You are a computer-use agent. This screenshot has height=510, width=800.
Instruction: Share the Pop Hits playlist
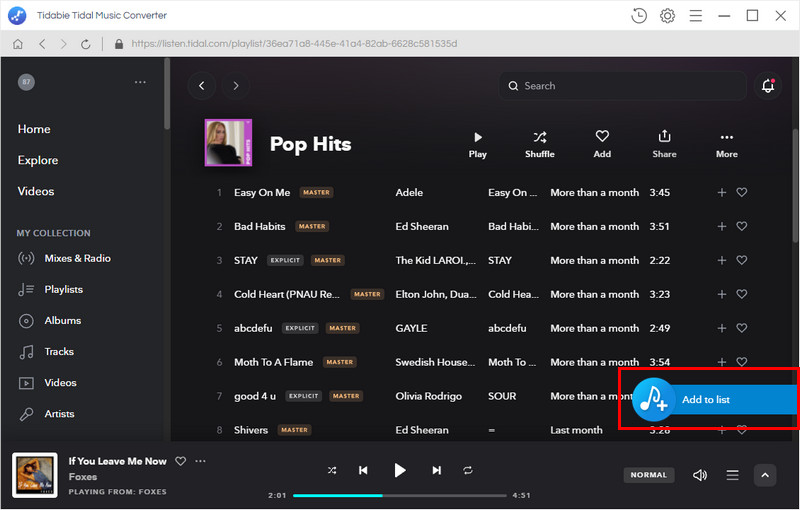(664, 145)
